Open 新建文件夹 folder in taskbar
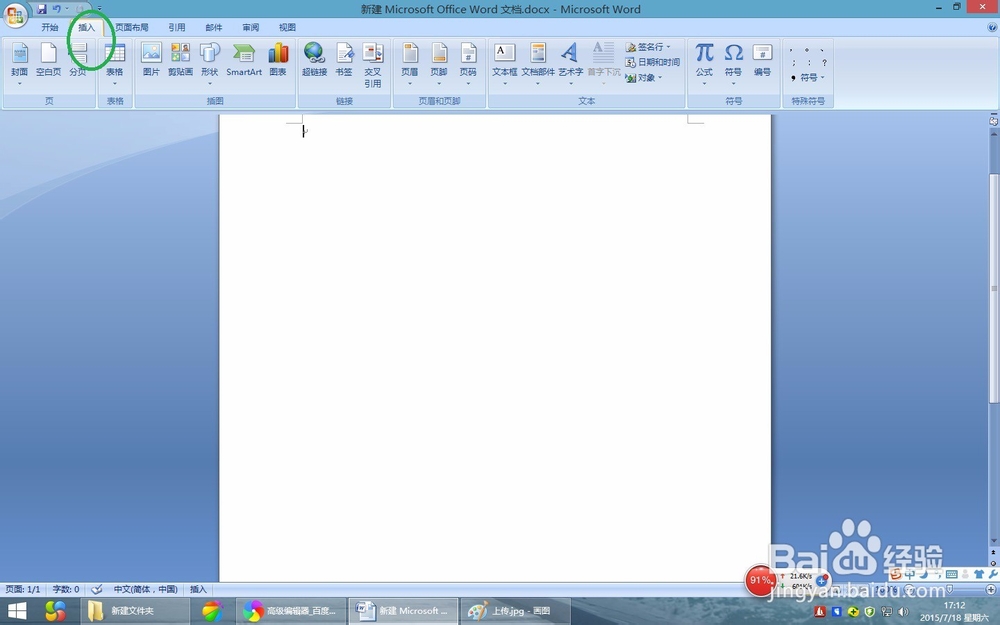The image size is (1000, 625). pos(134,611)
